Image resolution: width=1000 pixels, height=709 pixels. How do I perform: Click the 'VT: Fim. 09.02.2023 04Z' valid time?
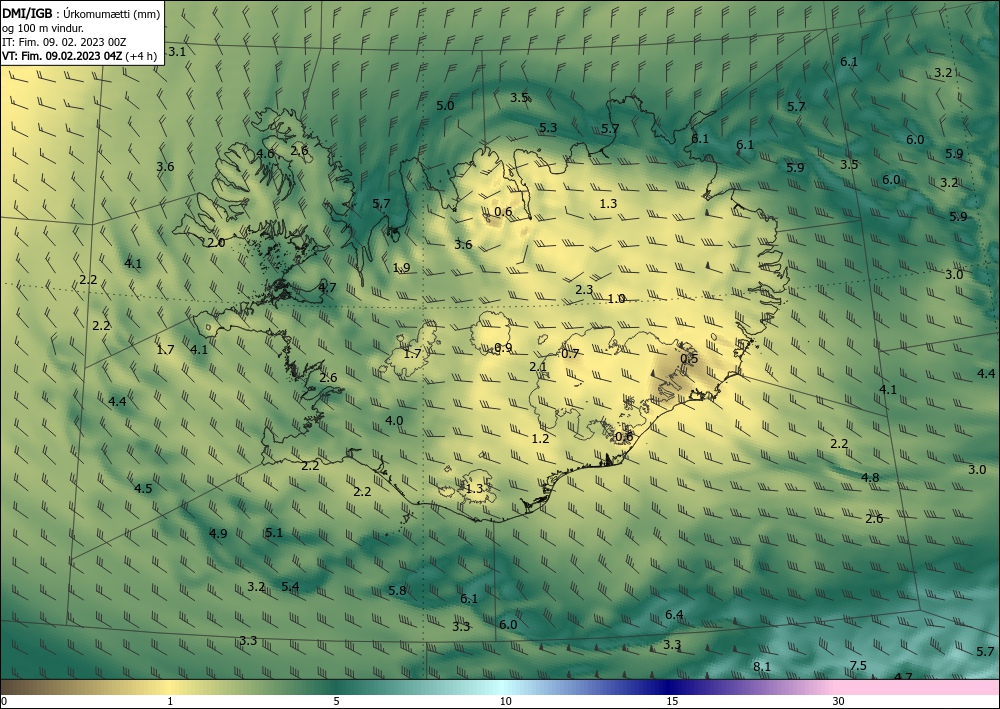(62, 56)
